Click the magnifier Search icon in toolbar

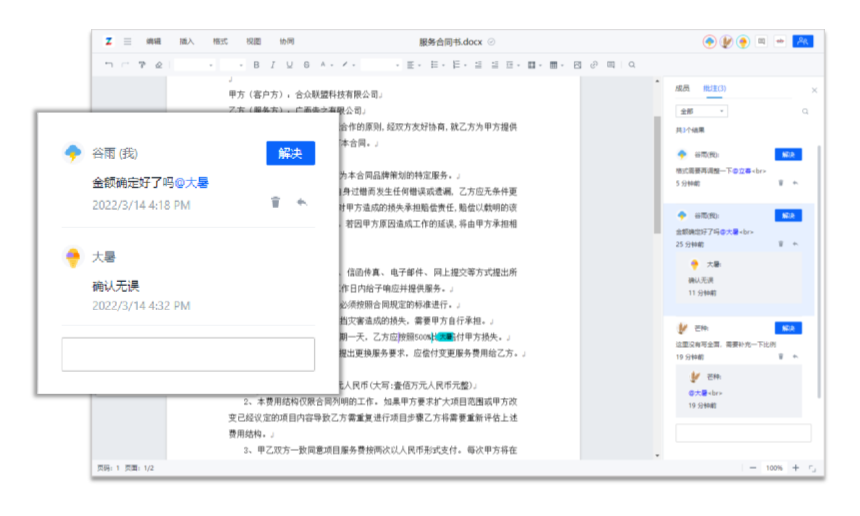click(632, 65)
